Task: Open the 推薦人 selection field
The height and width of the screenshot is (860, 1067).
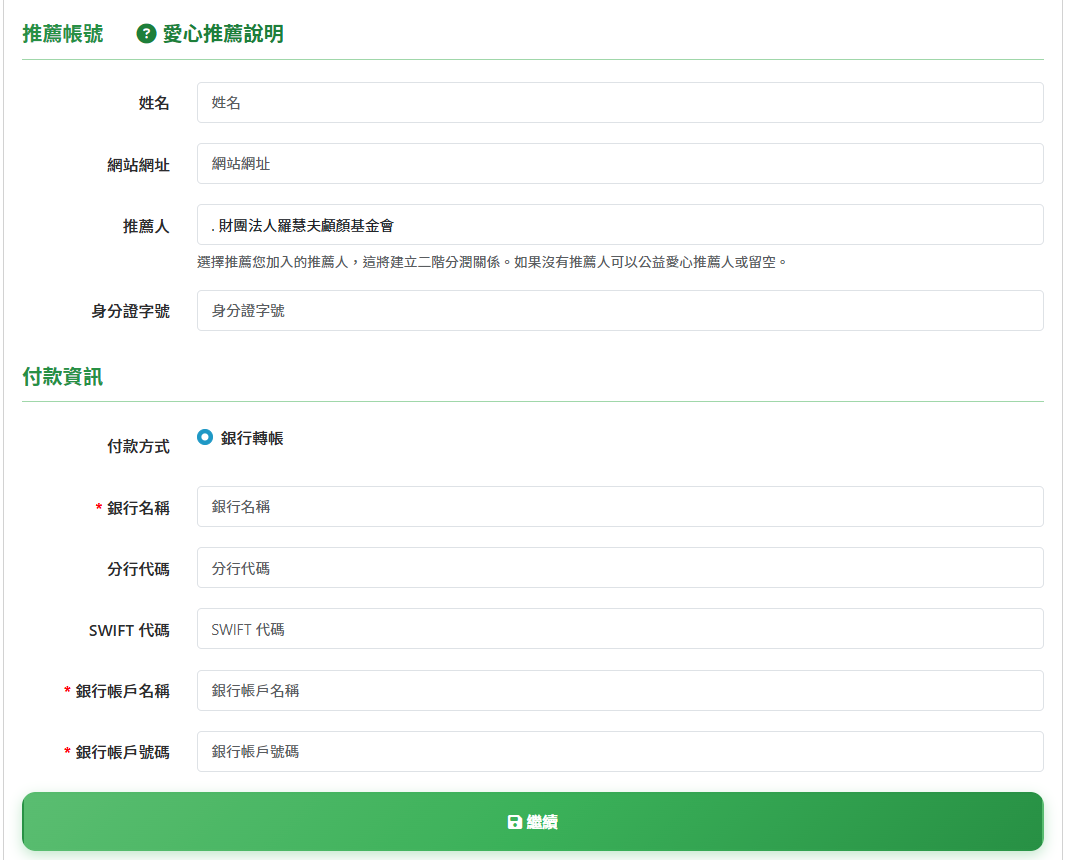Action: (620, 225)
